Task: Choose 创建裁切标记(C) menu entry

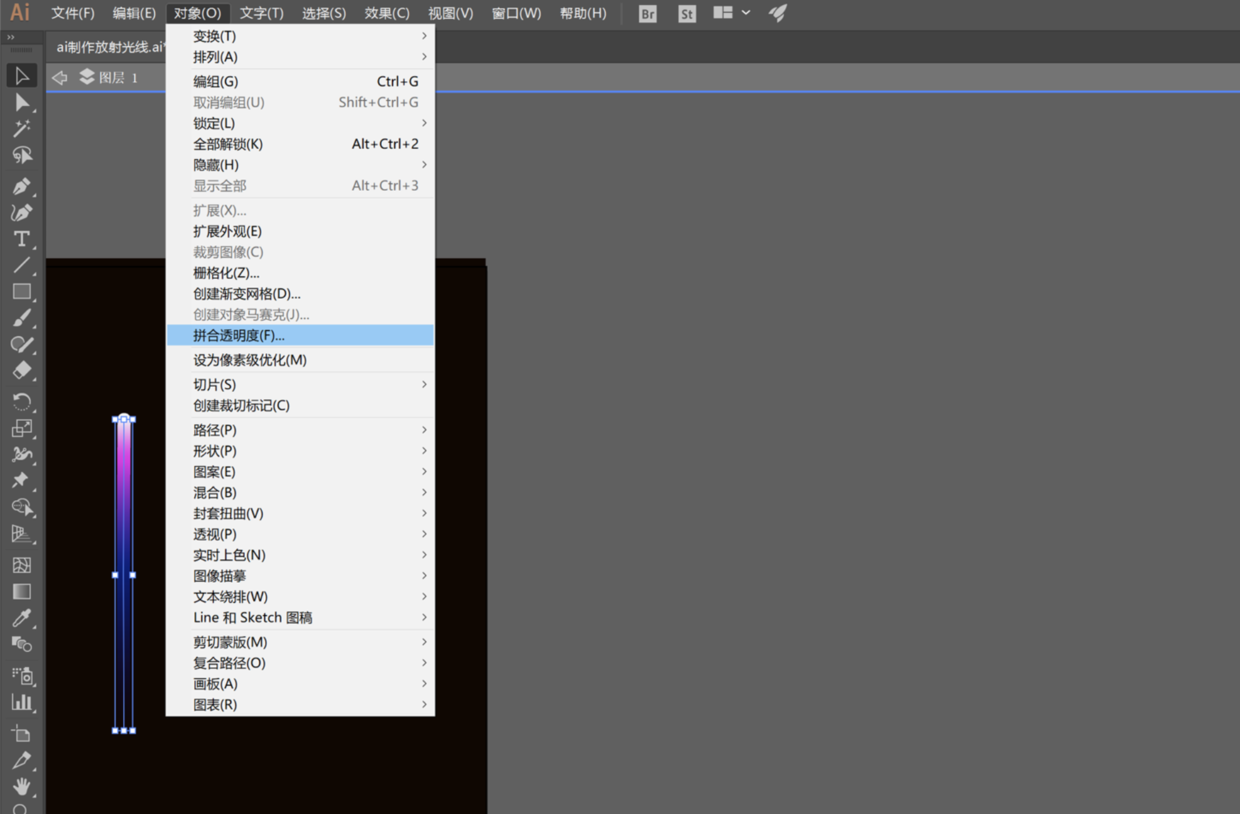Action: pos(300,405)
